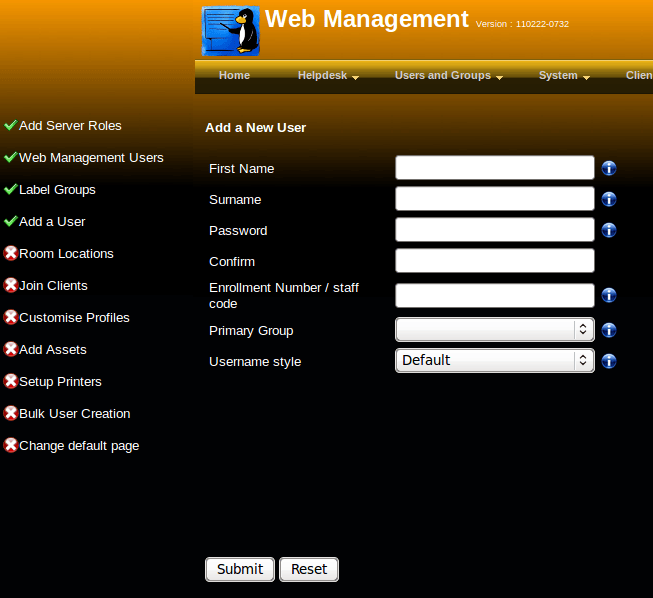
Task: Click green check beside Web Management Users
Action: 10,157
